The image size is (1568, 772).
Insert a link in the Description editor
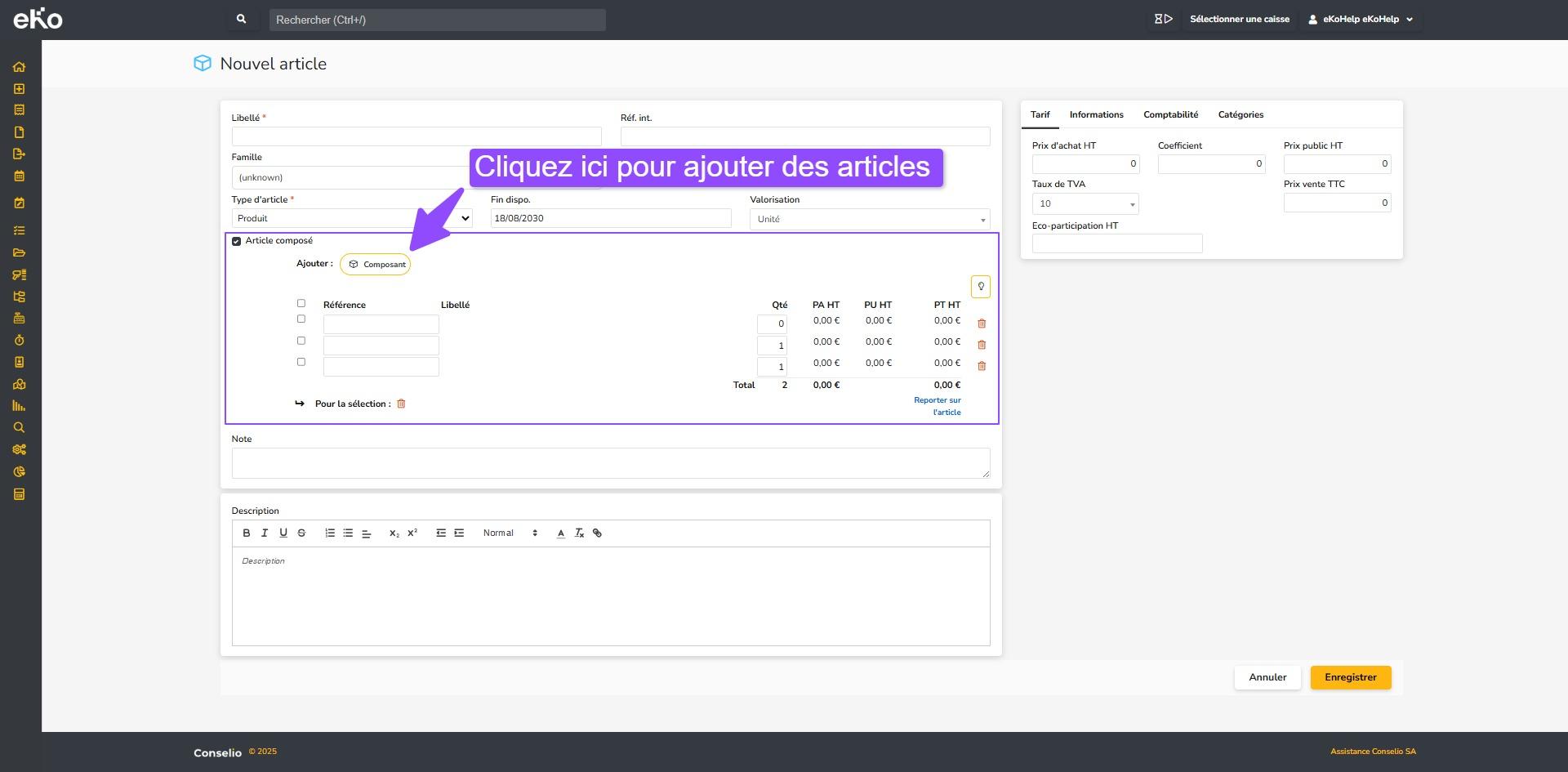[597, 533]
